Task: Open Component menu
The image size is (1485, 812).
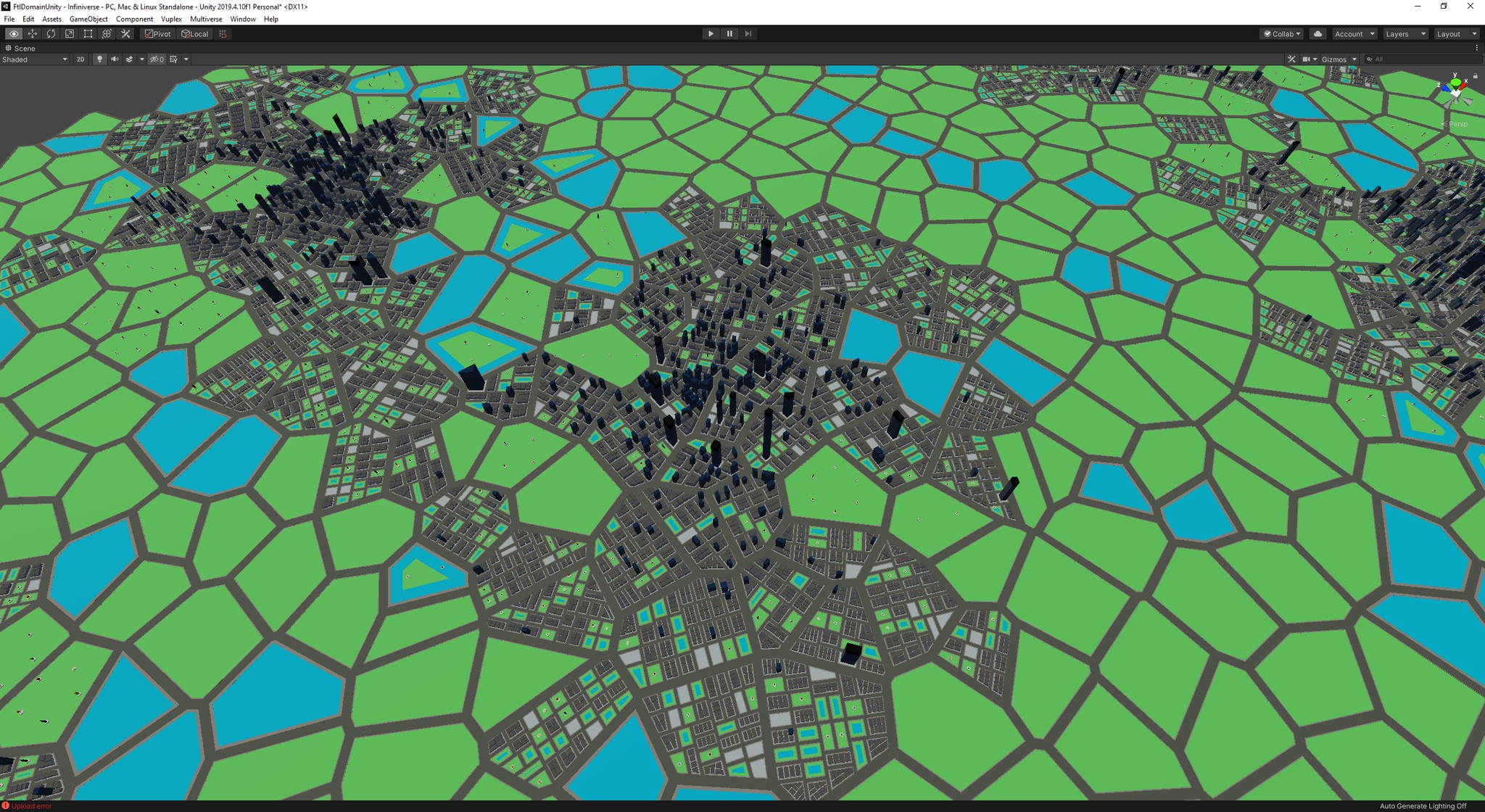Action: click(134, 19)
